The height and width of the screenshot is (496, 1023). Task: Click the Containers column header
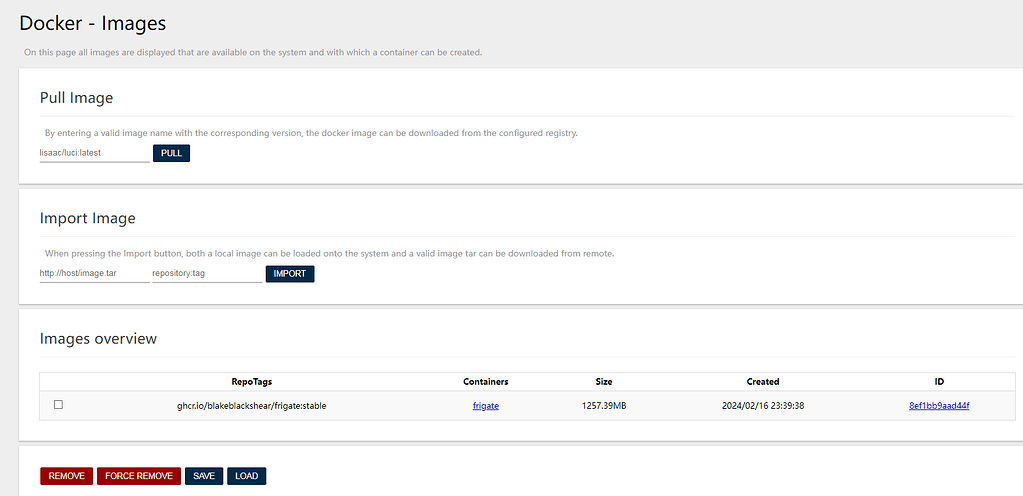click(x=486, y=382)
